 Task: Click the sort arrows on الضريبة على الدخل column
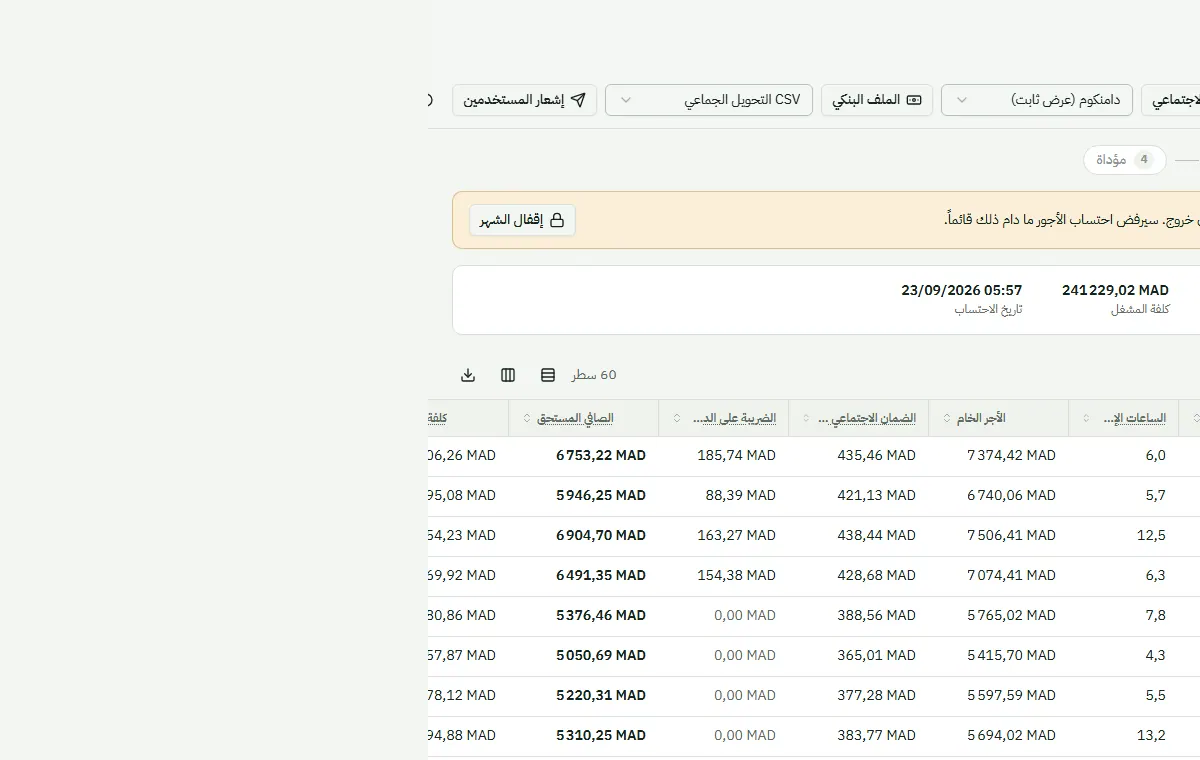[x=677, y=418]
